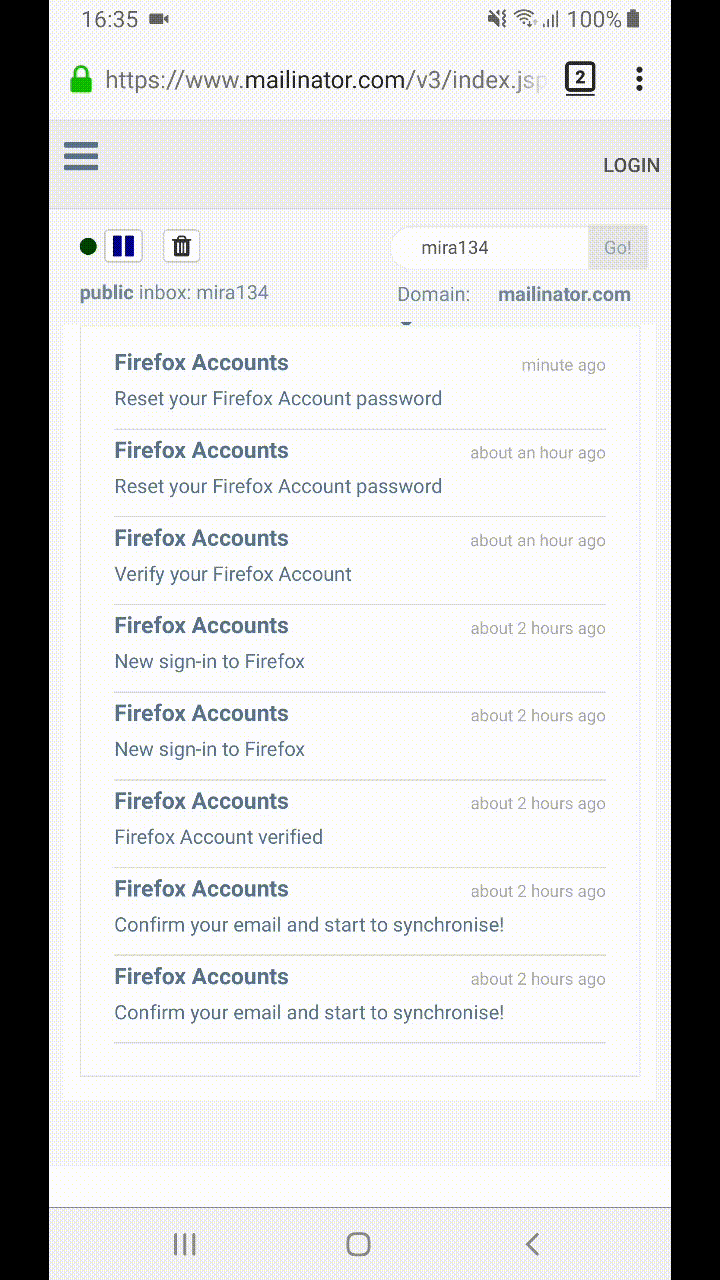Image resolution: width=720 pixels, height=1280 pixels.
Task: Delete emails with the trash icon
Action: point(181,246)
